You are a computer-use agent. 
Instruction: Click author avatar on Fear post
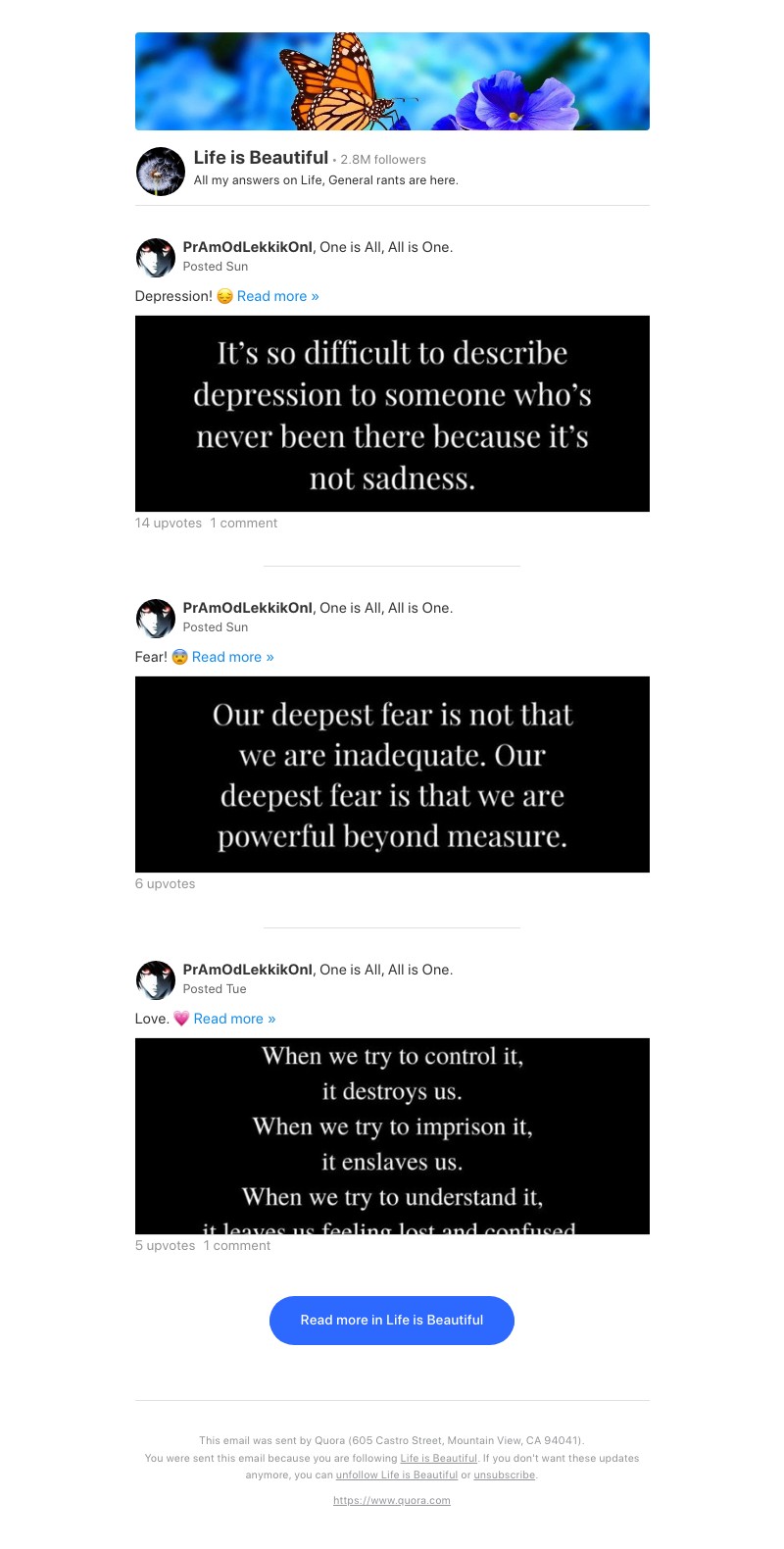point(155,619)
